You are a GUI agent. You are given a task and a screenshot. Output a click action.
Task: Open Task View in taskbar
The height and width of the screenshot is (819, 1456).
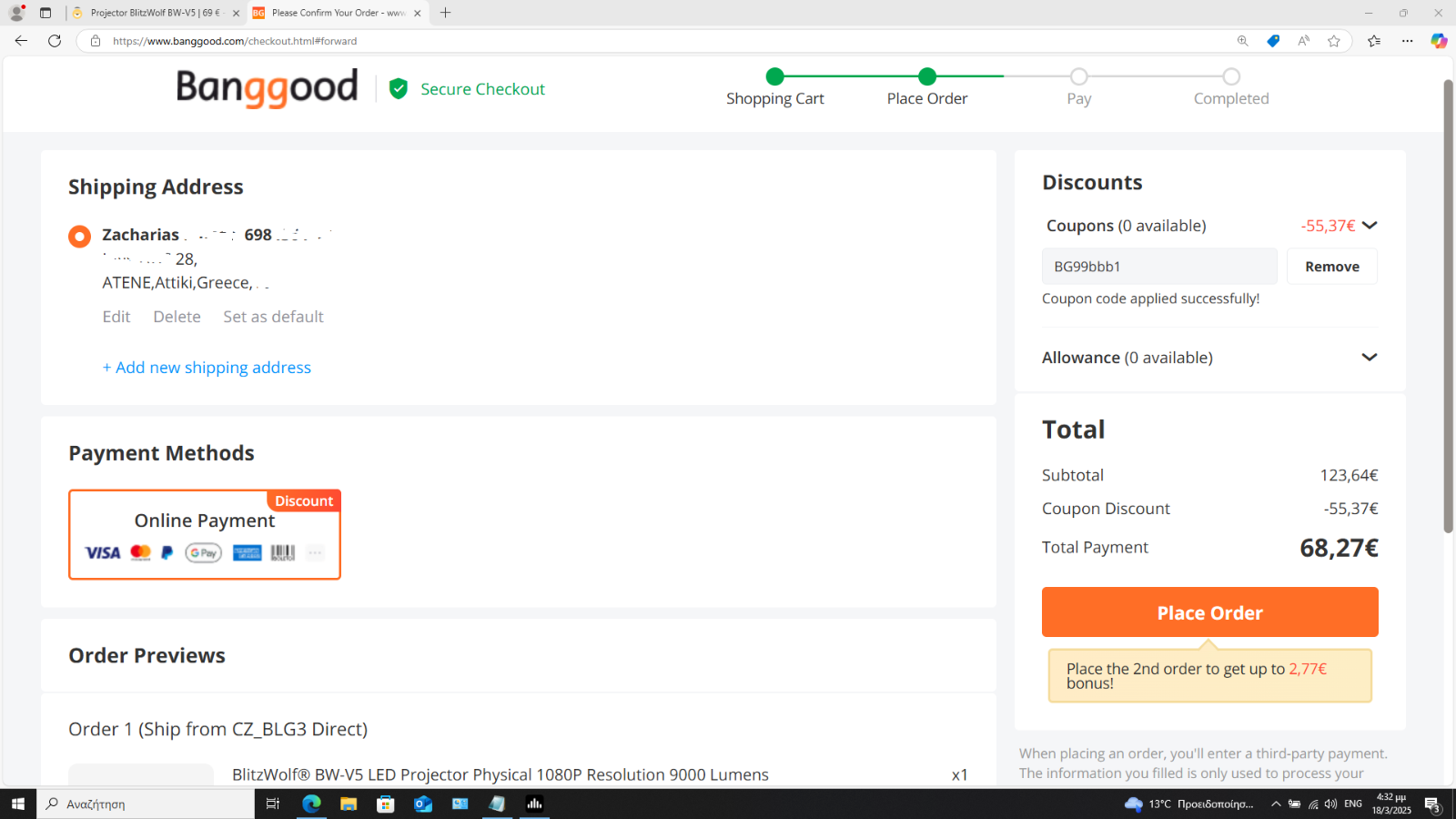(272, 804)
